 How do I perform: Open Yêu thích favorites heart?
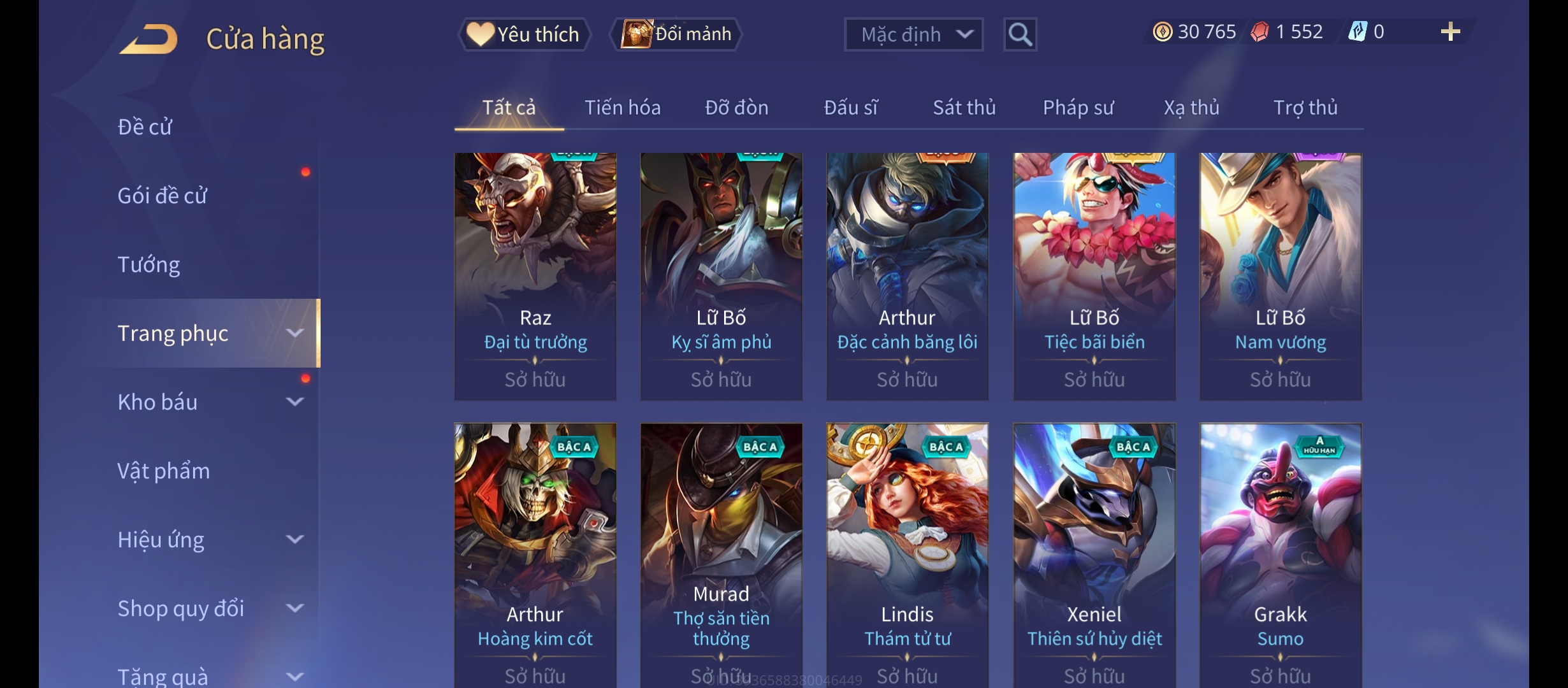click(523, 34)
